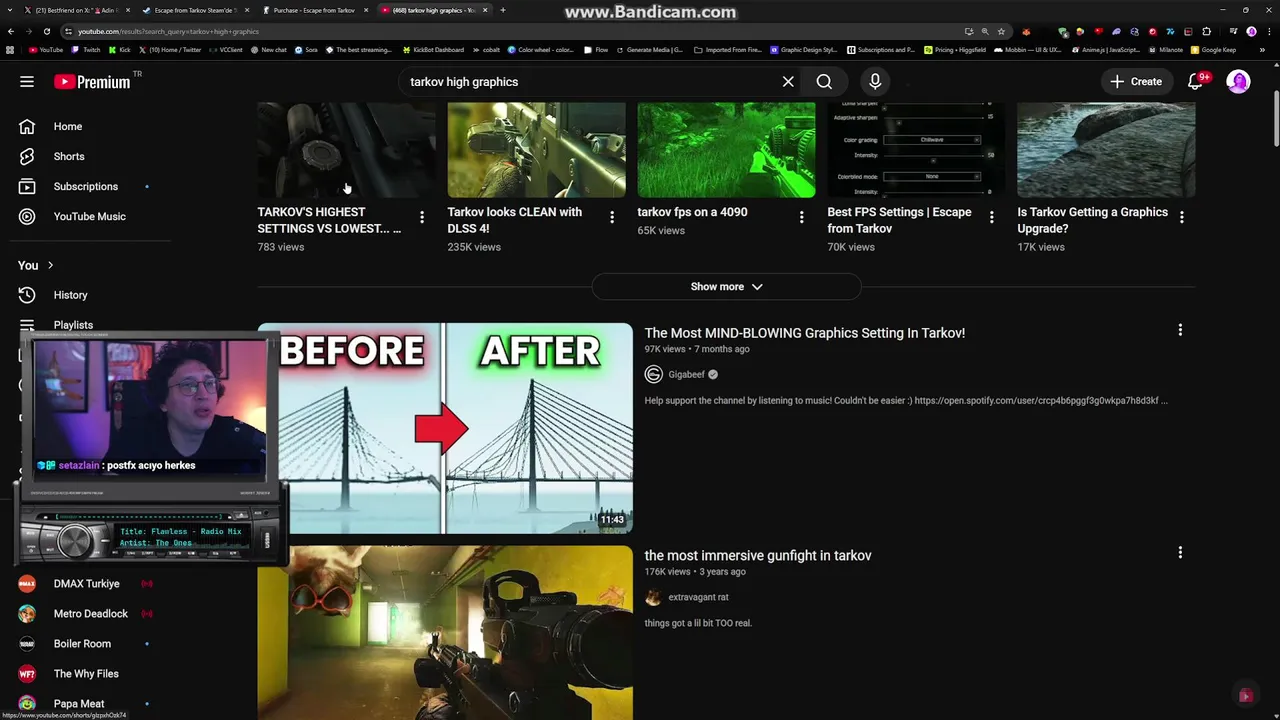Click the page vertical scrollbar
1280x720 pixels.
click(x=1275, y=120)
